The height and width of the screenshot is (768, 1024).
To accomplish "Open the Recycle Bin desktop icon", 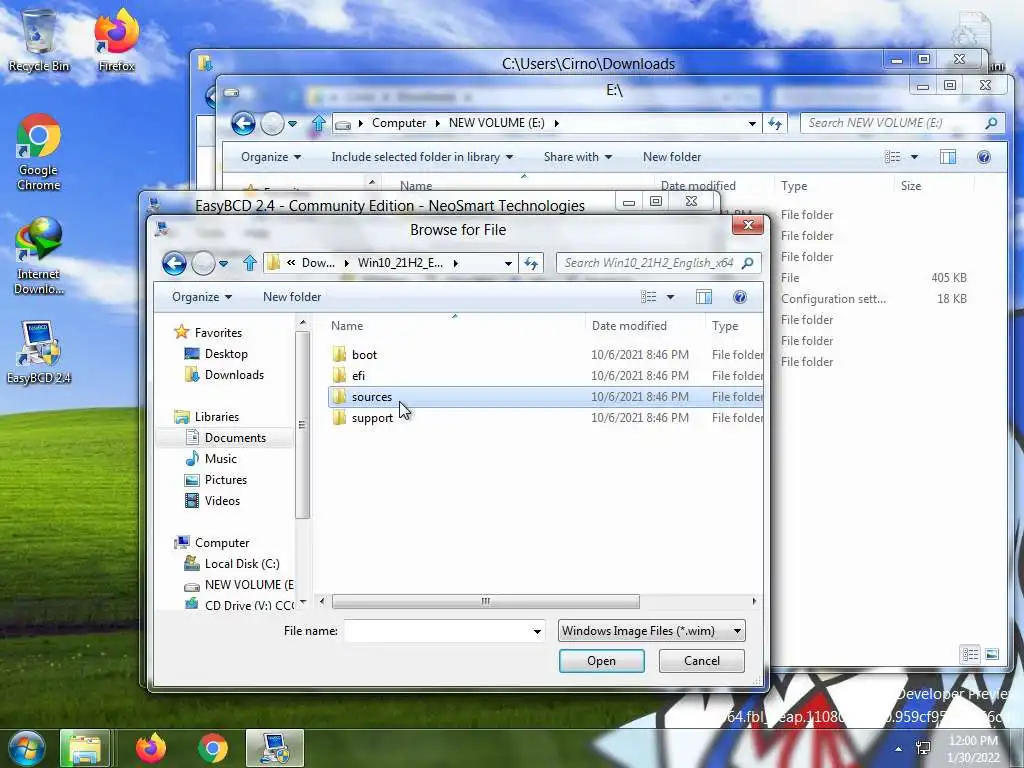I will [39, 40].
